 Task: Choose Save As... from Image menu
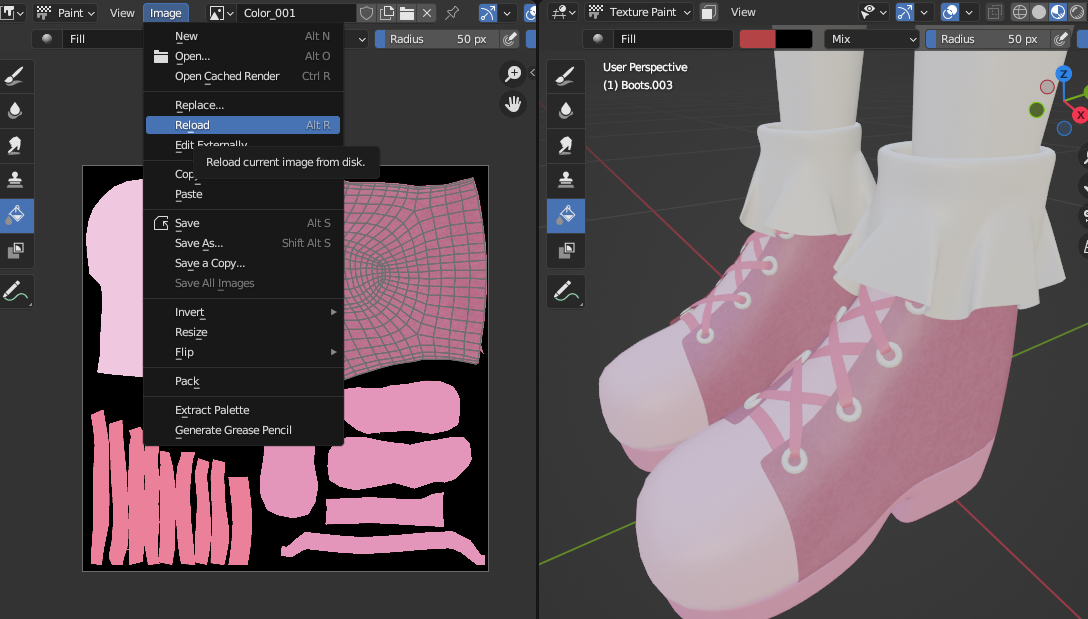(243, 243)
